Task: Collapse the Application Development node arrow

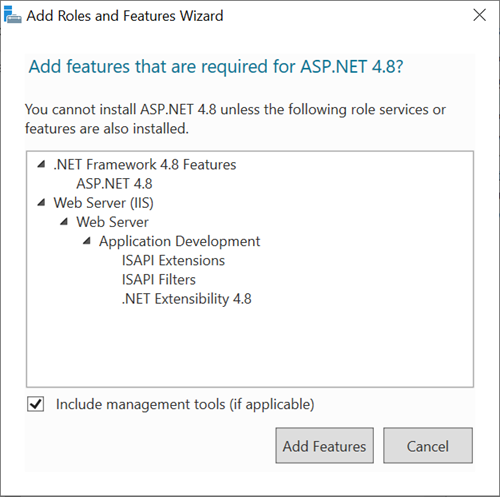Action: coord(86,241)
